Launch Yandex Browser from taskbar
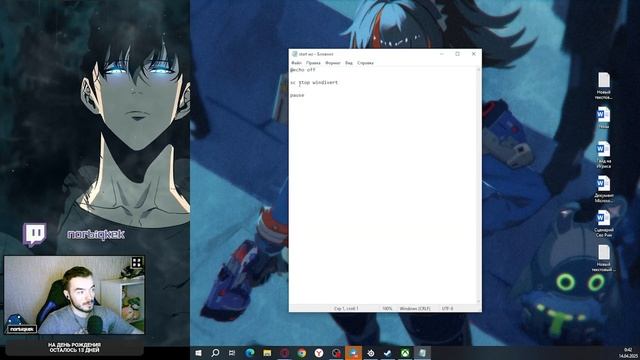Viewport: 640px width, 360px height. [319, 353]
